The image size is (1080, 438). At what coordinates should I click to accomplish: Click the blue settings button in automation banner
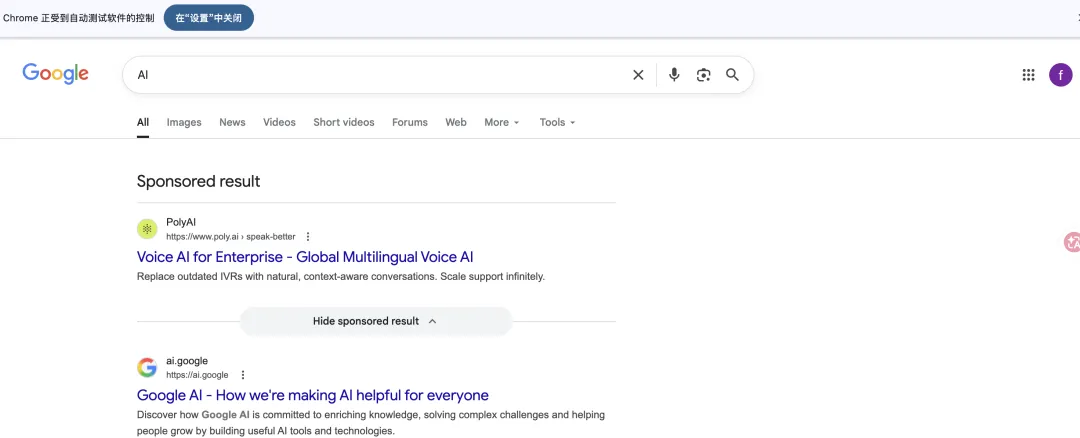[x=209, y=18]
